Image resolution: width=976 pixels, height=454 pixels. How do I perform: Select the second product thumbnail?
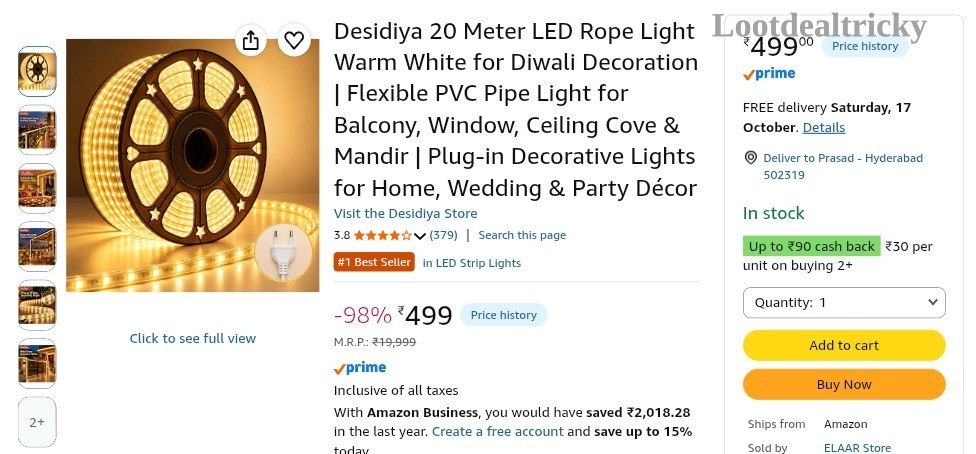click(37, 130)
